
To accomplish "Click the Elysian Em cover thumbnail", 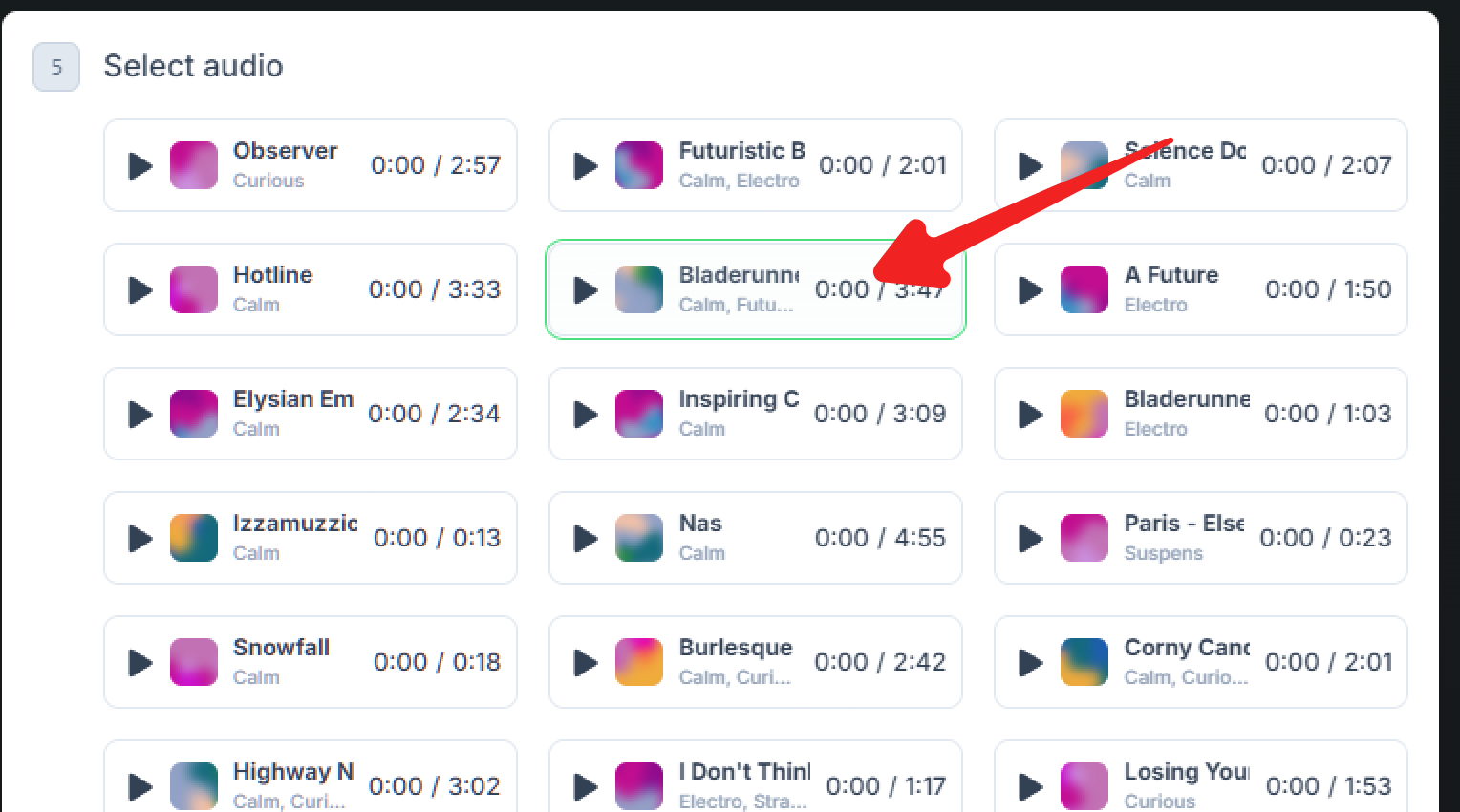I will 194,414.
